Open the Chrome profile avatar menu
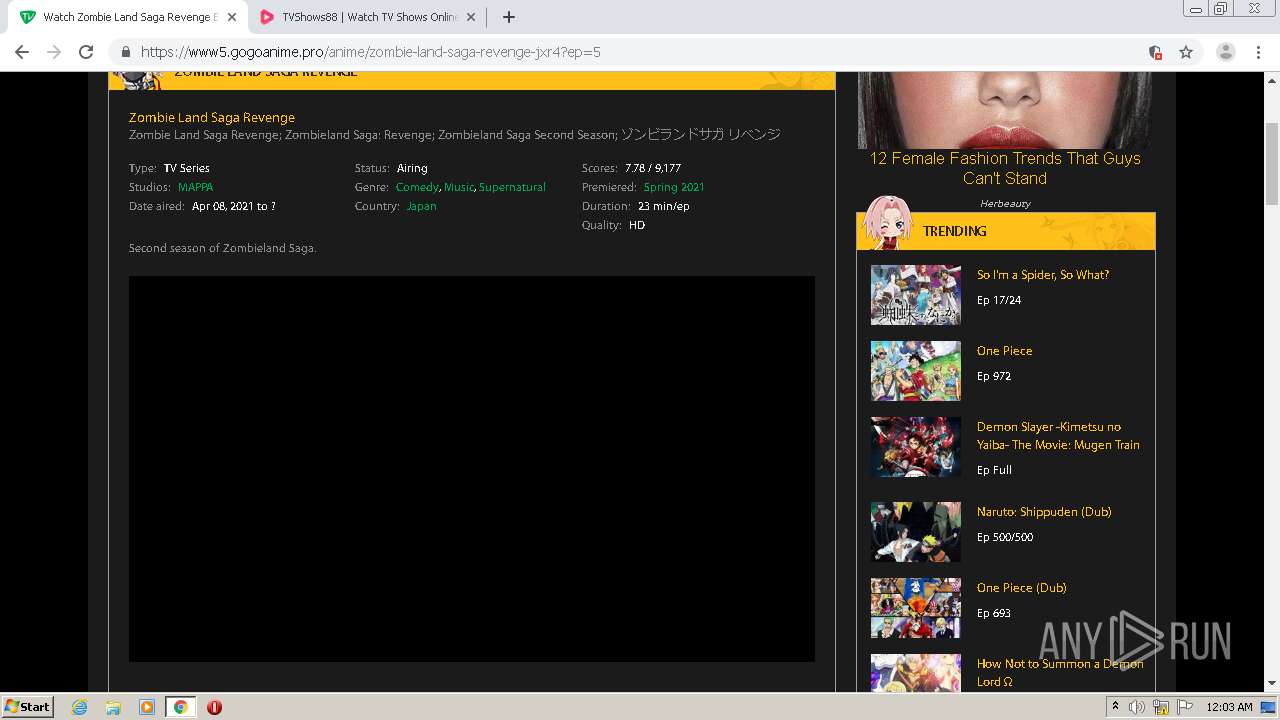1280x720 pixels. [x=1226, y=52]
